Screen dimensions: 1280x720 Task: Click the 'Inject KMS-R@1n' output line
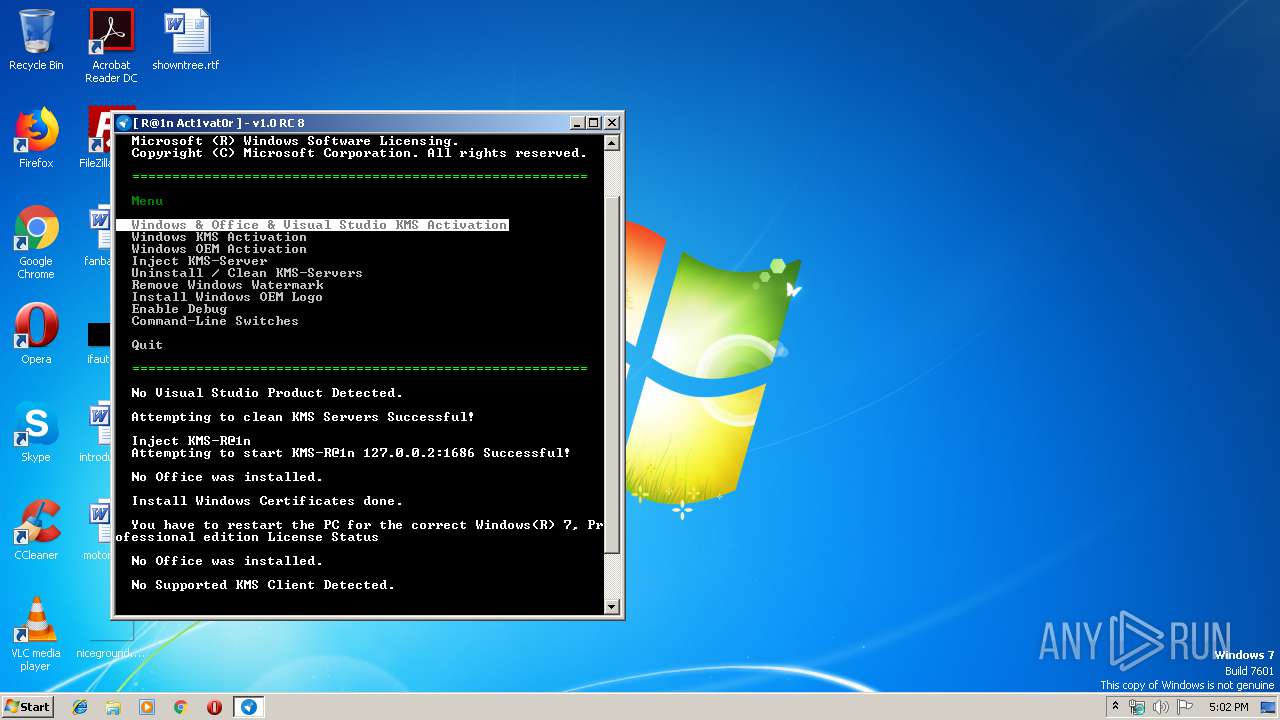pos(191,441)
